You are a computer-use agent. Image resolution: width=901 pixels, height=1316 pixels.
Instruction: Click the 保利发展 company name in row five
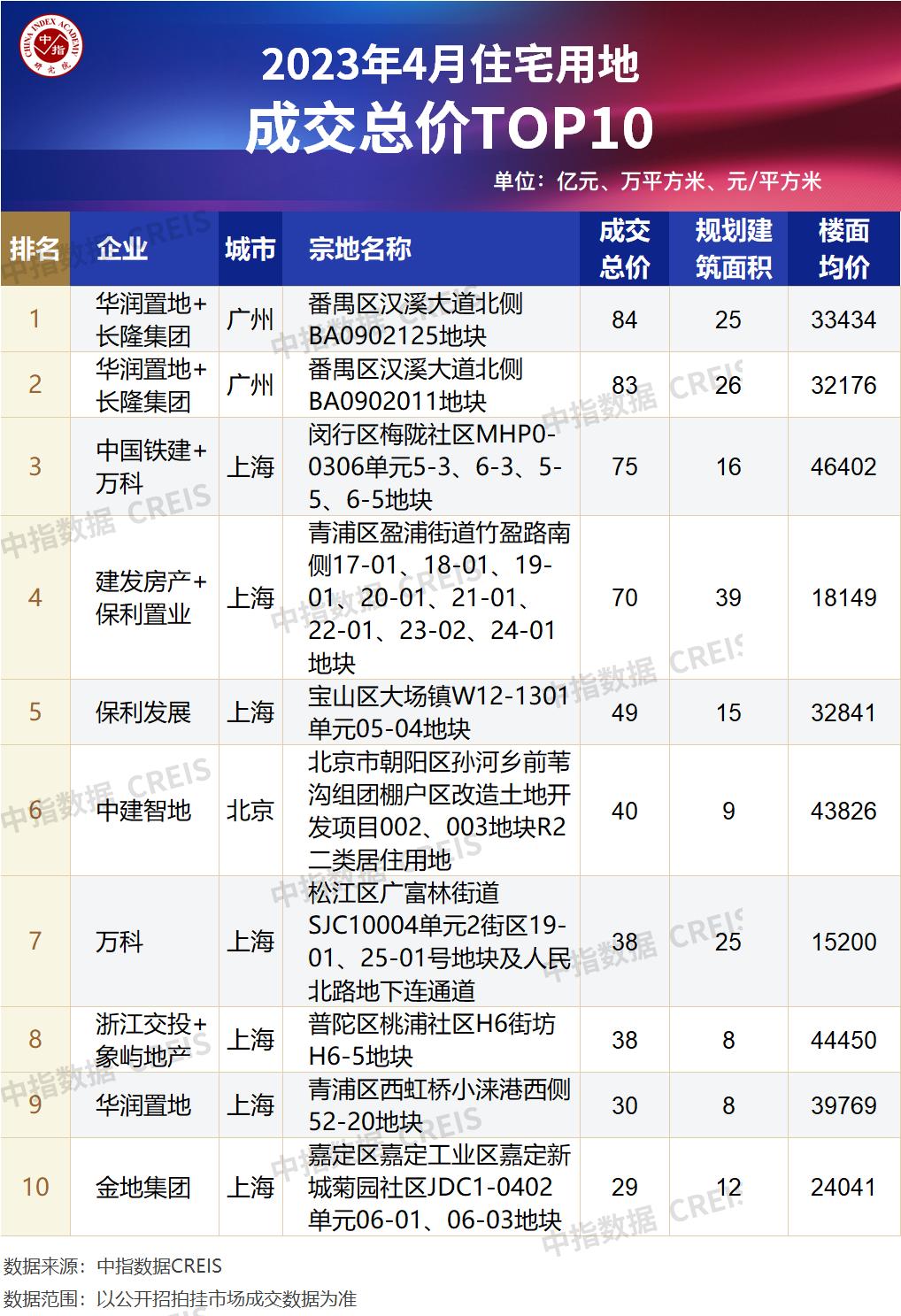tap(147, 711)
